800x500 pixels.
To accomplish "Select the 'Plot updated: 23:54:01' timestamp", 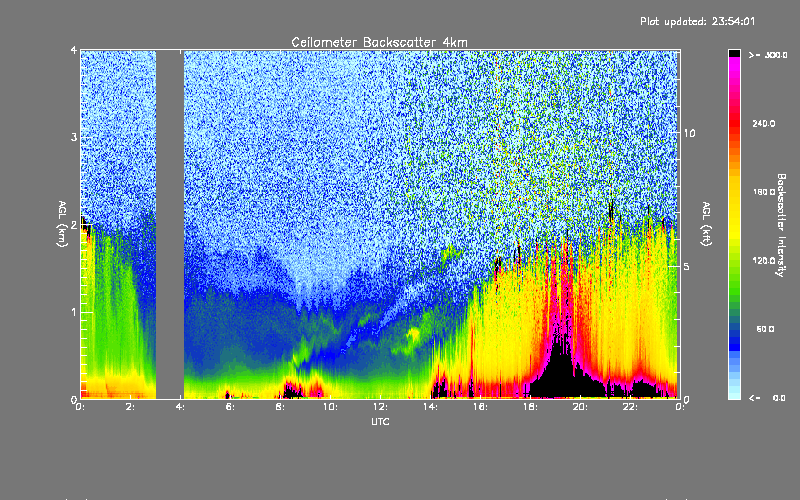I will (x=697, y=21).
